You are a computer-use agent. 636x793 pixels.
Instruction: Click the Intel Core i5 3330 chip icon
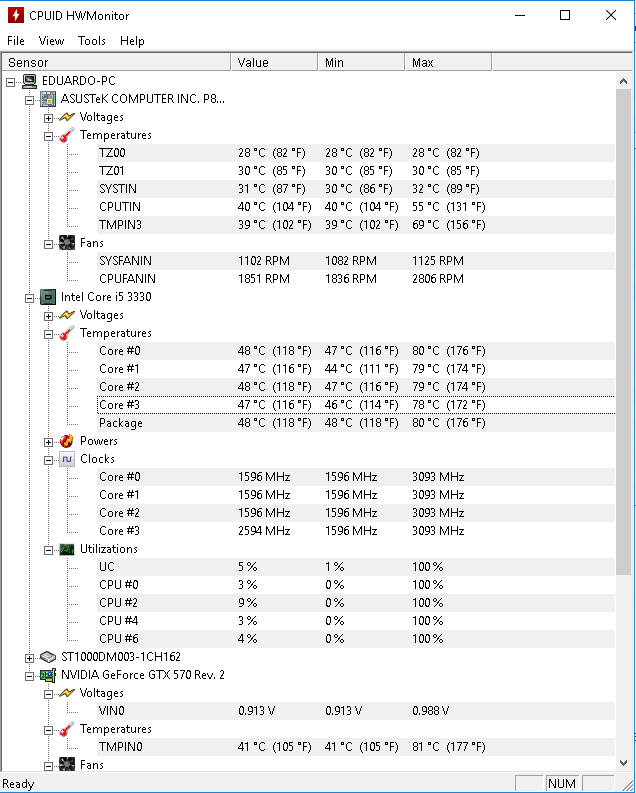tap(48, 297)
